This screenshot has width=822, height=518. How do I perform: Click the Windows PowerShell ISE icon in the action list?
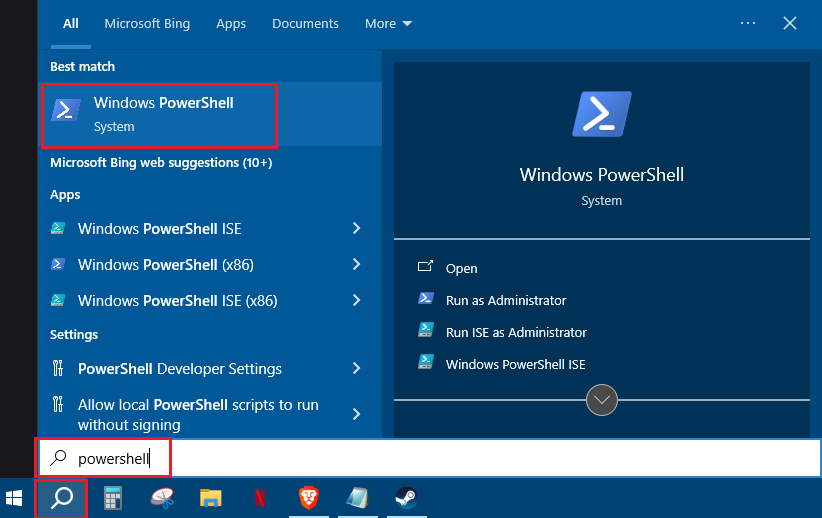425,362
